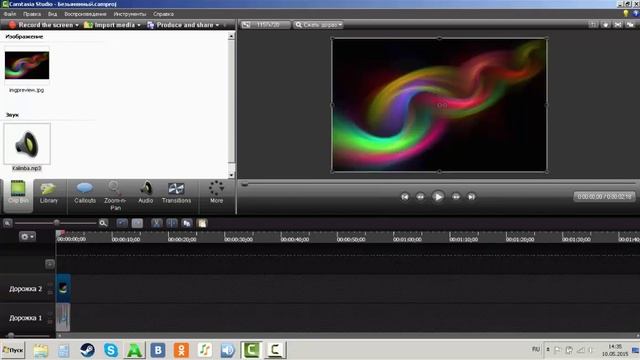Click the detach preview window icon
The width and height of the screenshot is (640, 360).
[630, 25]
